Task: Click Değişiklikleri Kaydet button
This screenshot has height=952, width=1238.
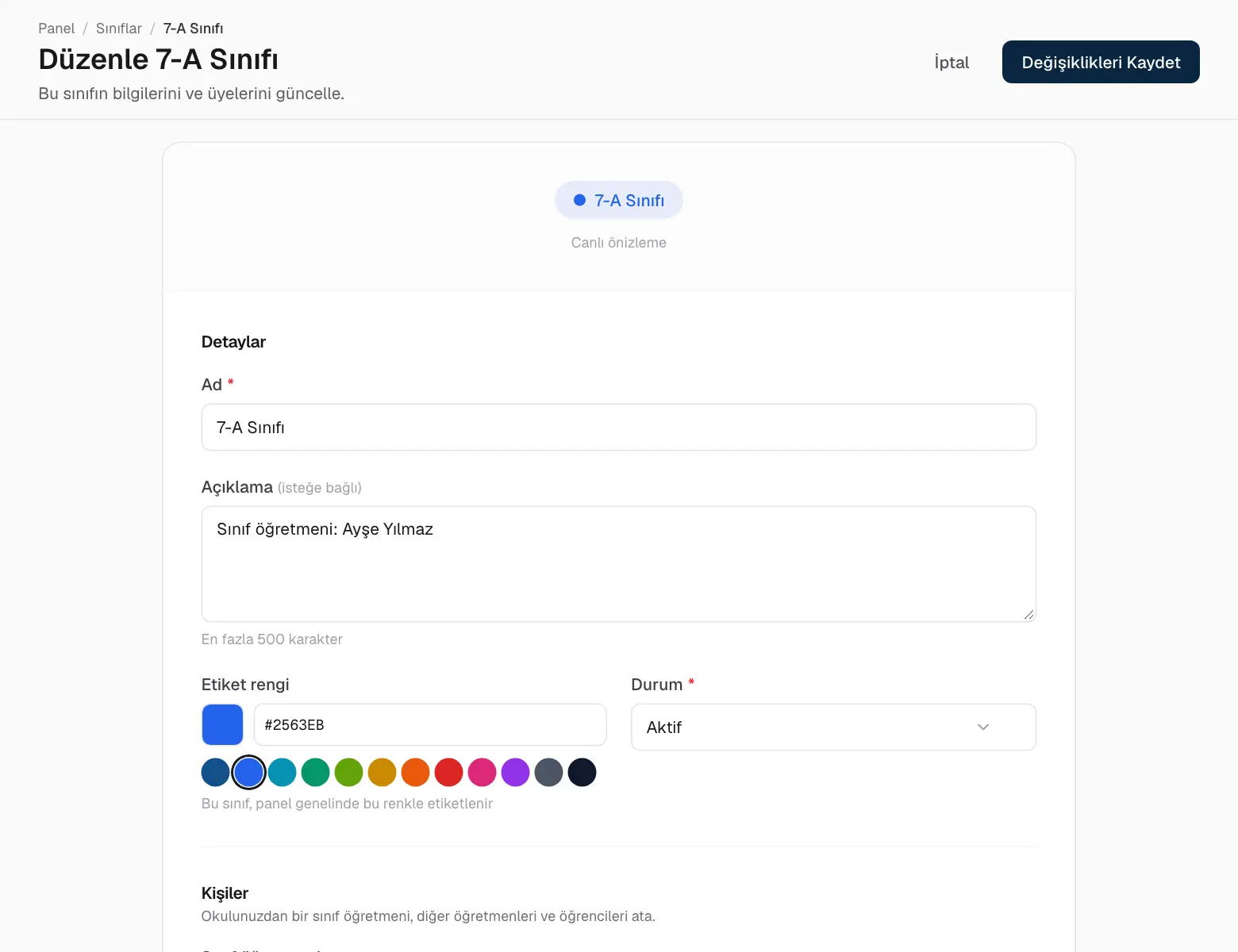Action: pyautogui.click(x=1101, y=62)
